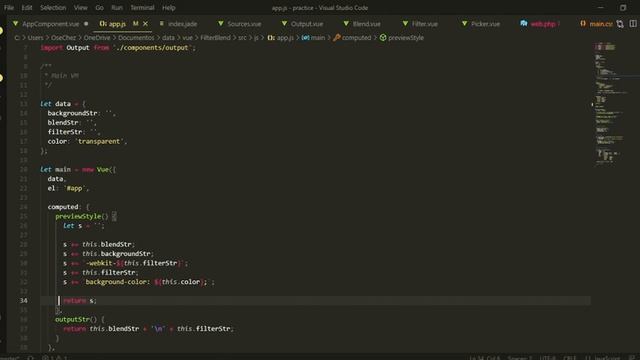
Task: Open the View menu
Action: coord(80,8)
